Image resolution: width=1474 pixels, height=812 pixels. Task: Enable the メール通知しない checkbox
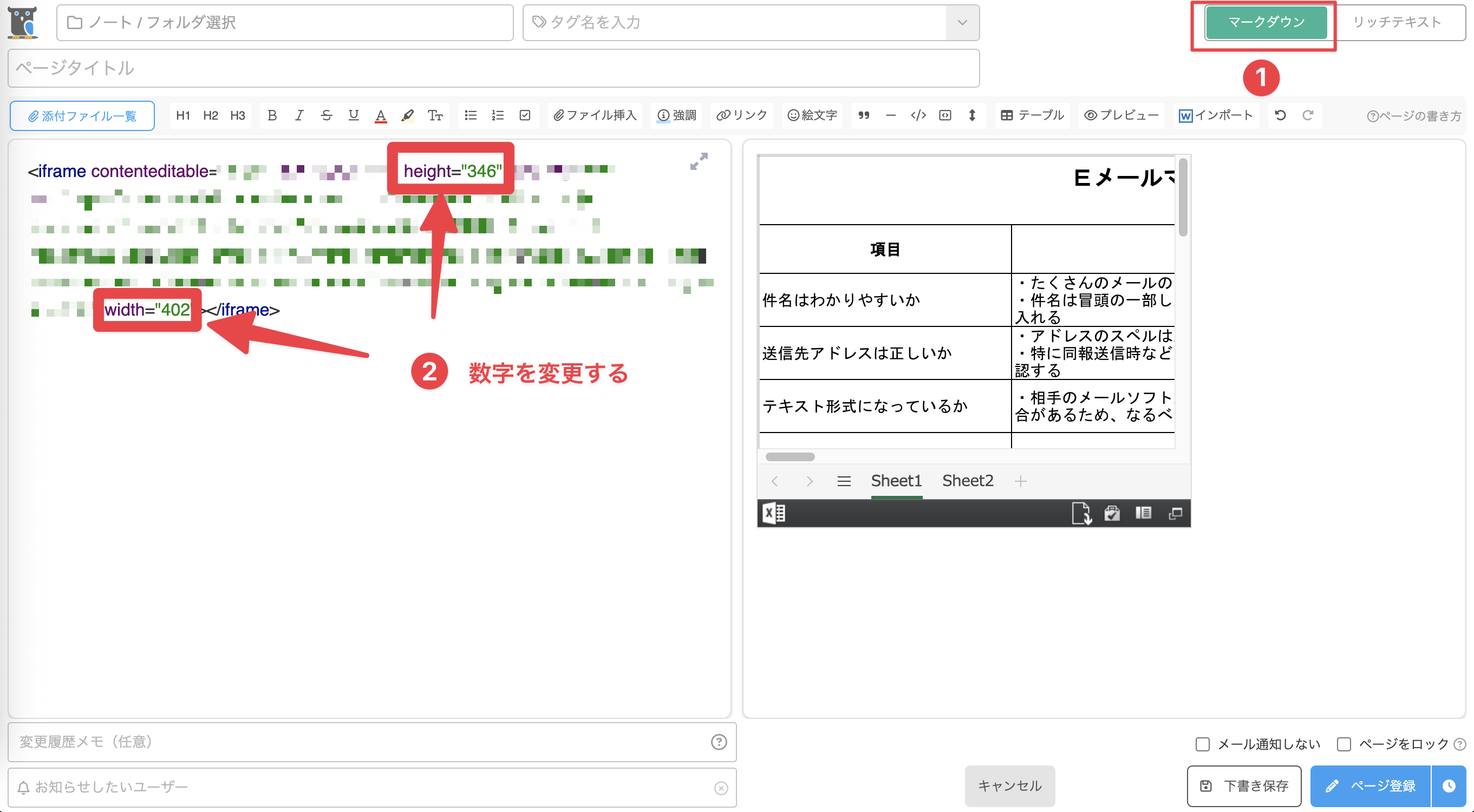pos(1202,743)
